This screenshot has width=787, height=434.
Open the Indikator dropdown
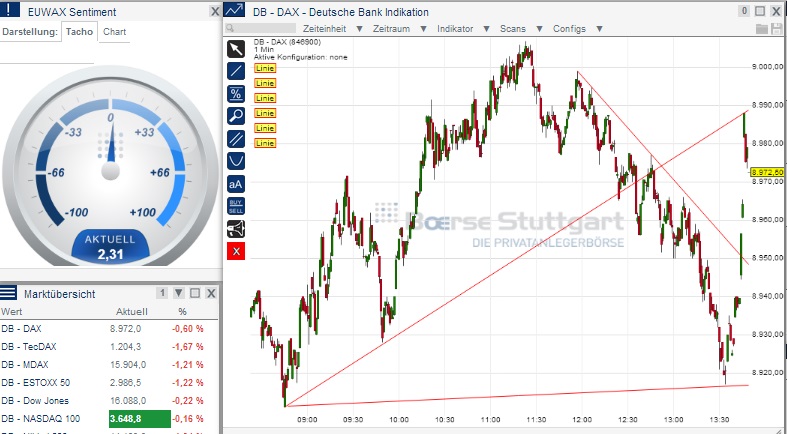pyautogui.click(x=463, y=29)
